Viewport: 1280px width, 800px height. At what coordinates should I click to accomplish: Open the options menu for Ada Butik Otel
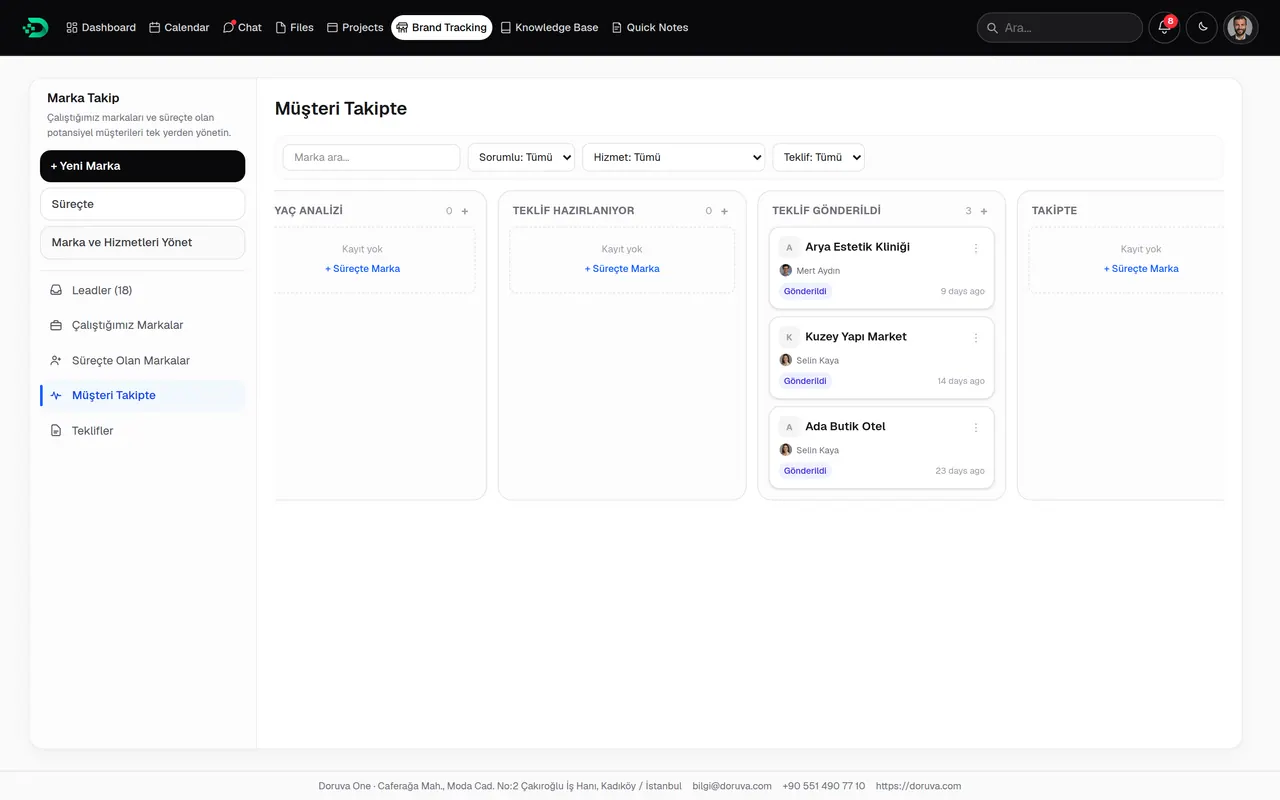(x=976, y=428)
